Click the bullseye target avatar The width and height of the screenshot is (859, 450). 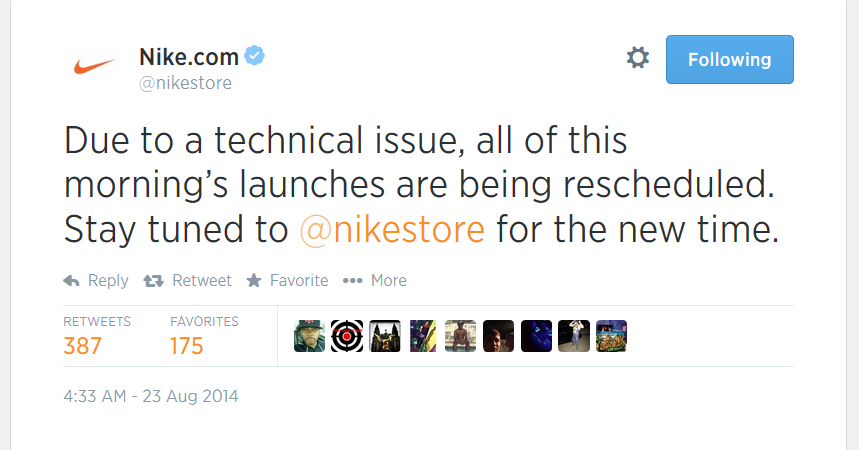point(347,336)
